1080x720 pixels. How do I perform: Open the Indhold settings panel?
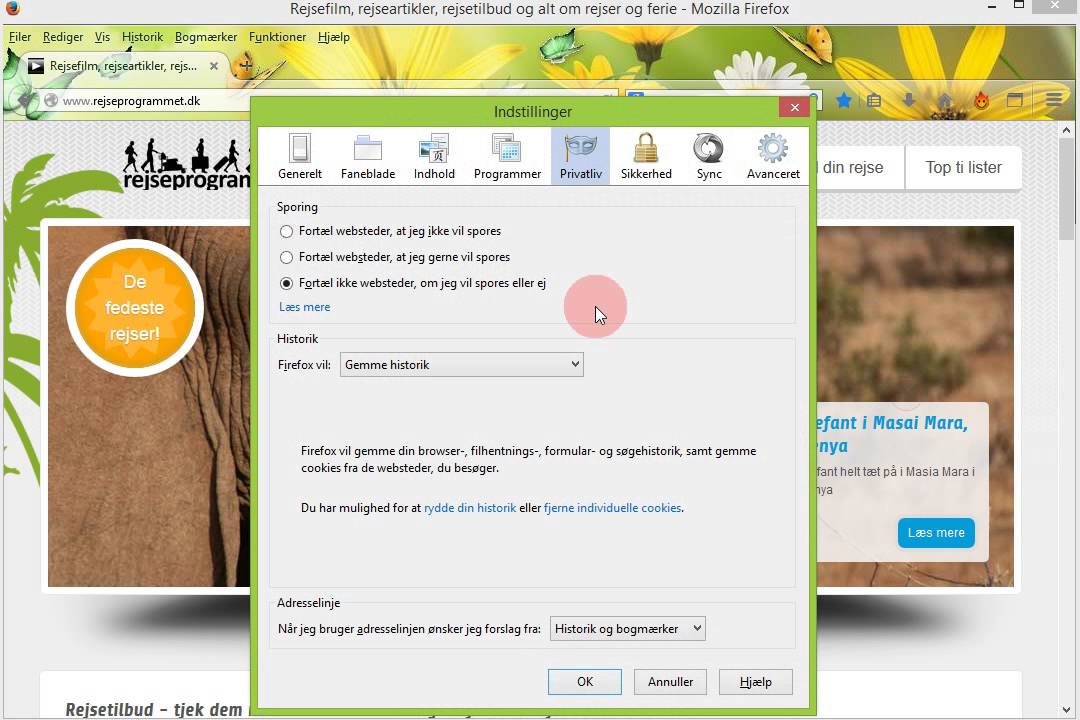click(x=434, y=156)
